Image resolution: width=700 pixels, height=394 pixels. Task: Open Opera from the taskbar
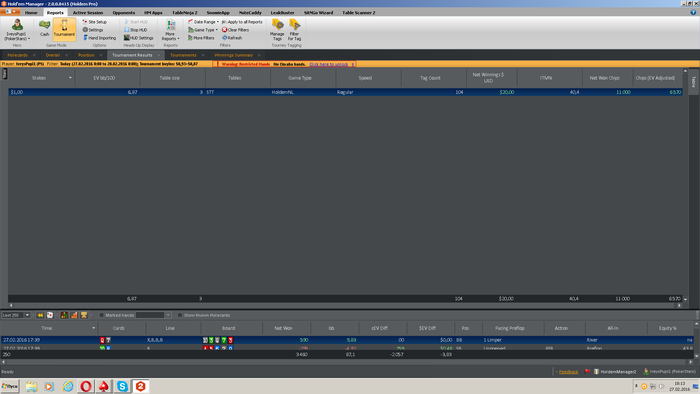86,386
